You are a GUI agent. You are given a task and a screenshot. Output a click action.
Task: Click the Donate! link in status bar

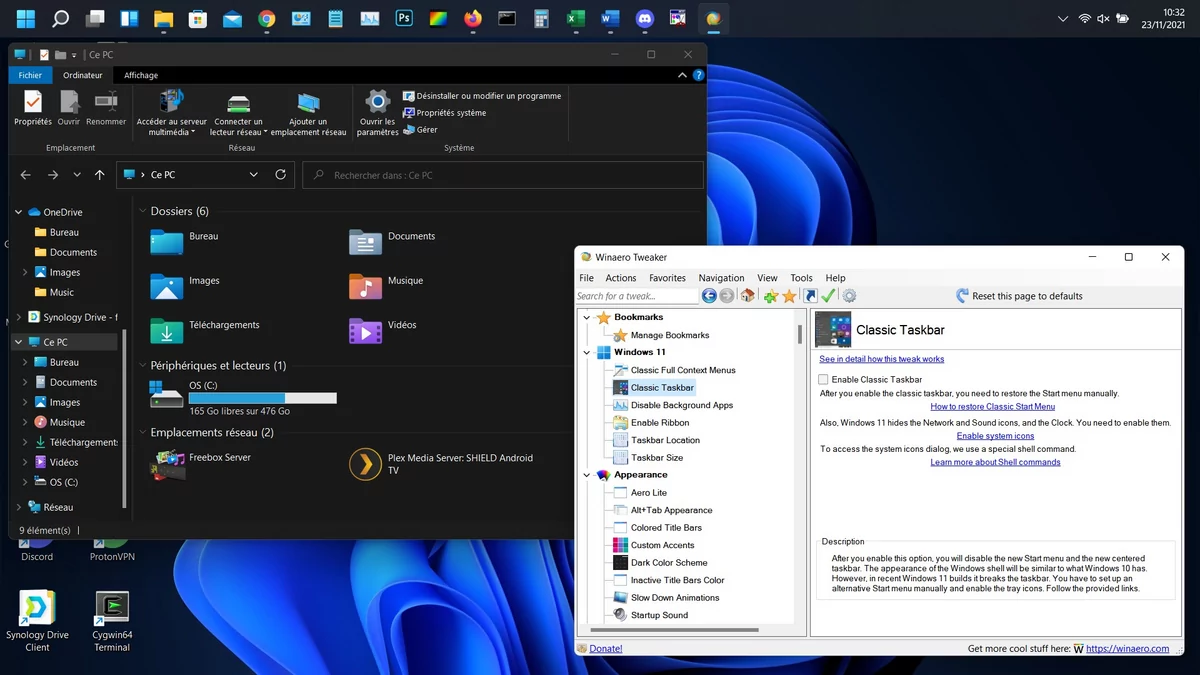(x=606, y=648)
